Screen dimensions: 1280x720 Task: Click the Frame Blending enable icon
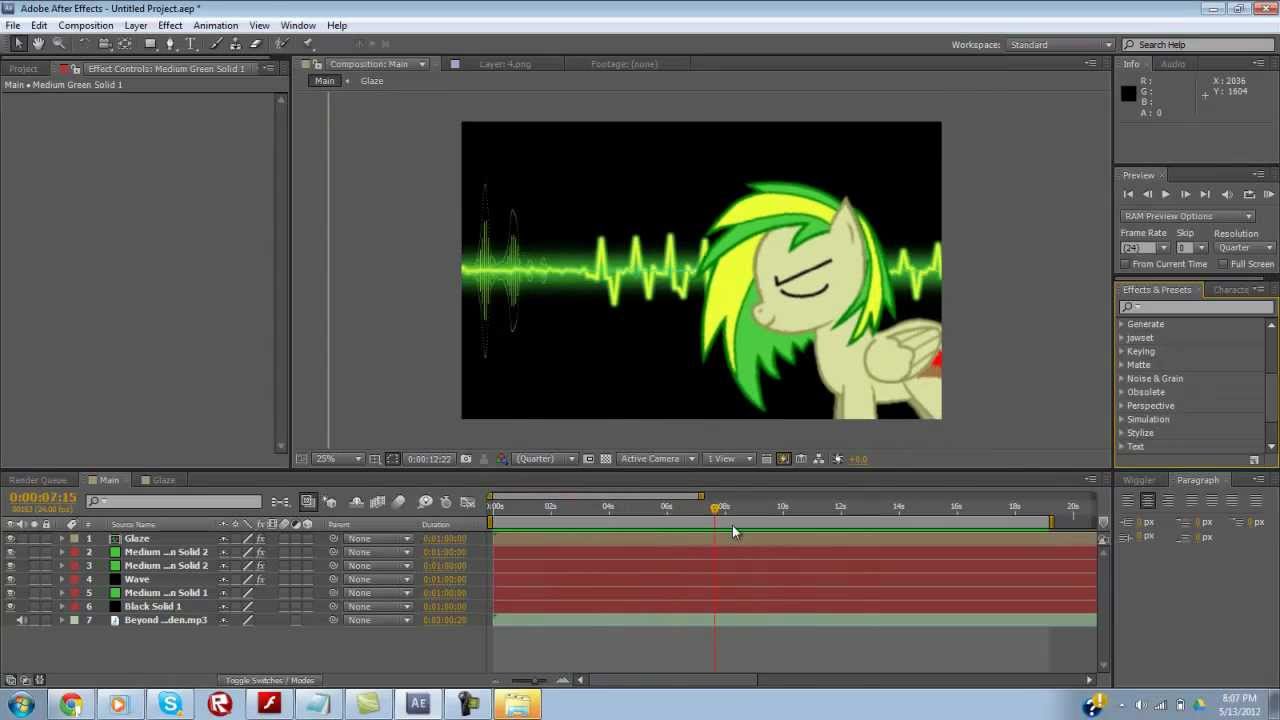point(377,502)
